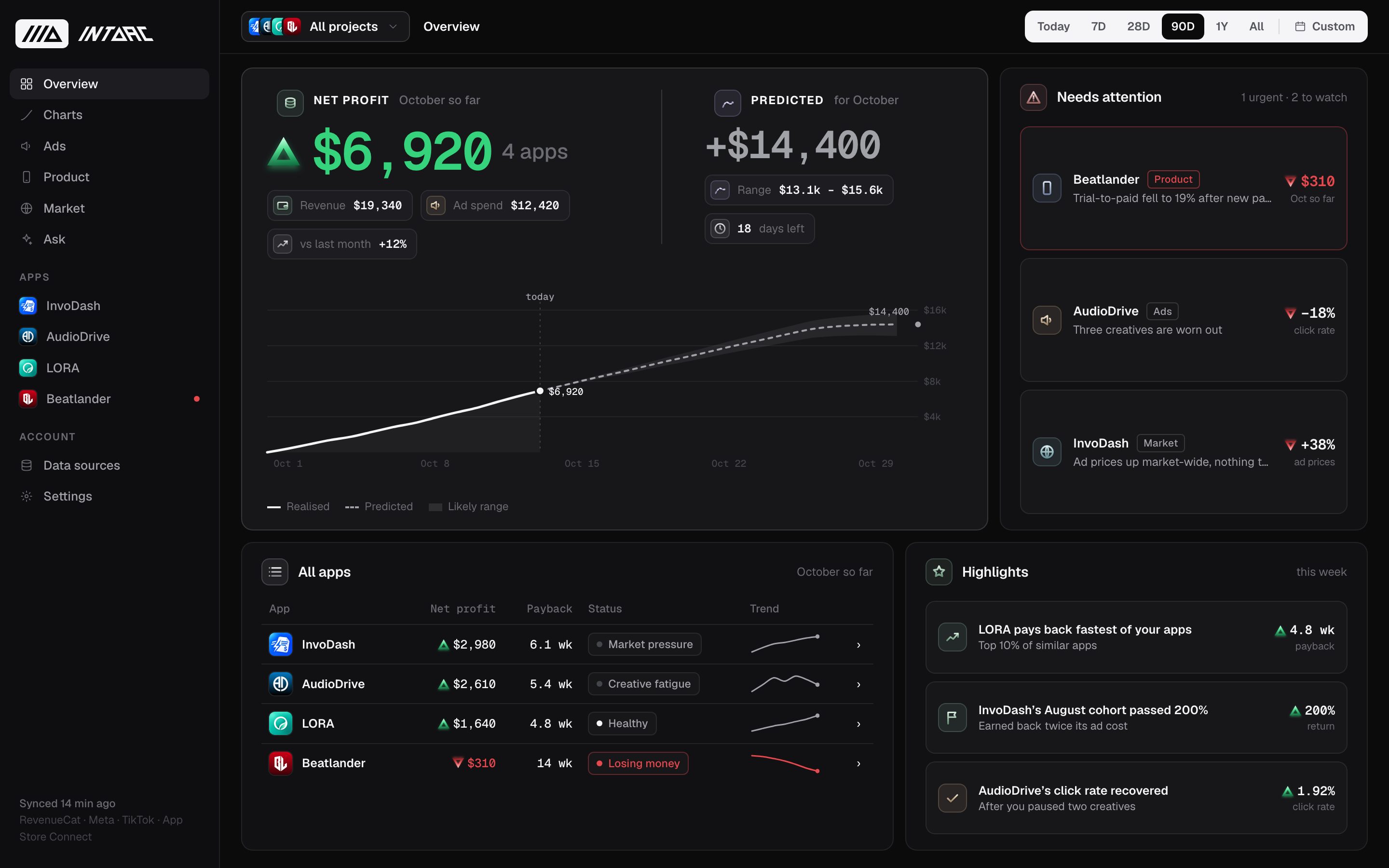
Task: Open the All projects dropdown
Action: point(326,27)
